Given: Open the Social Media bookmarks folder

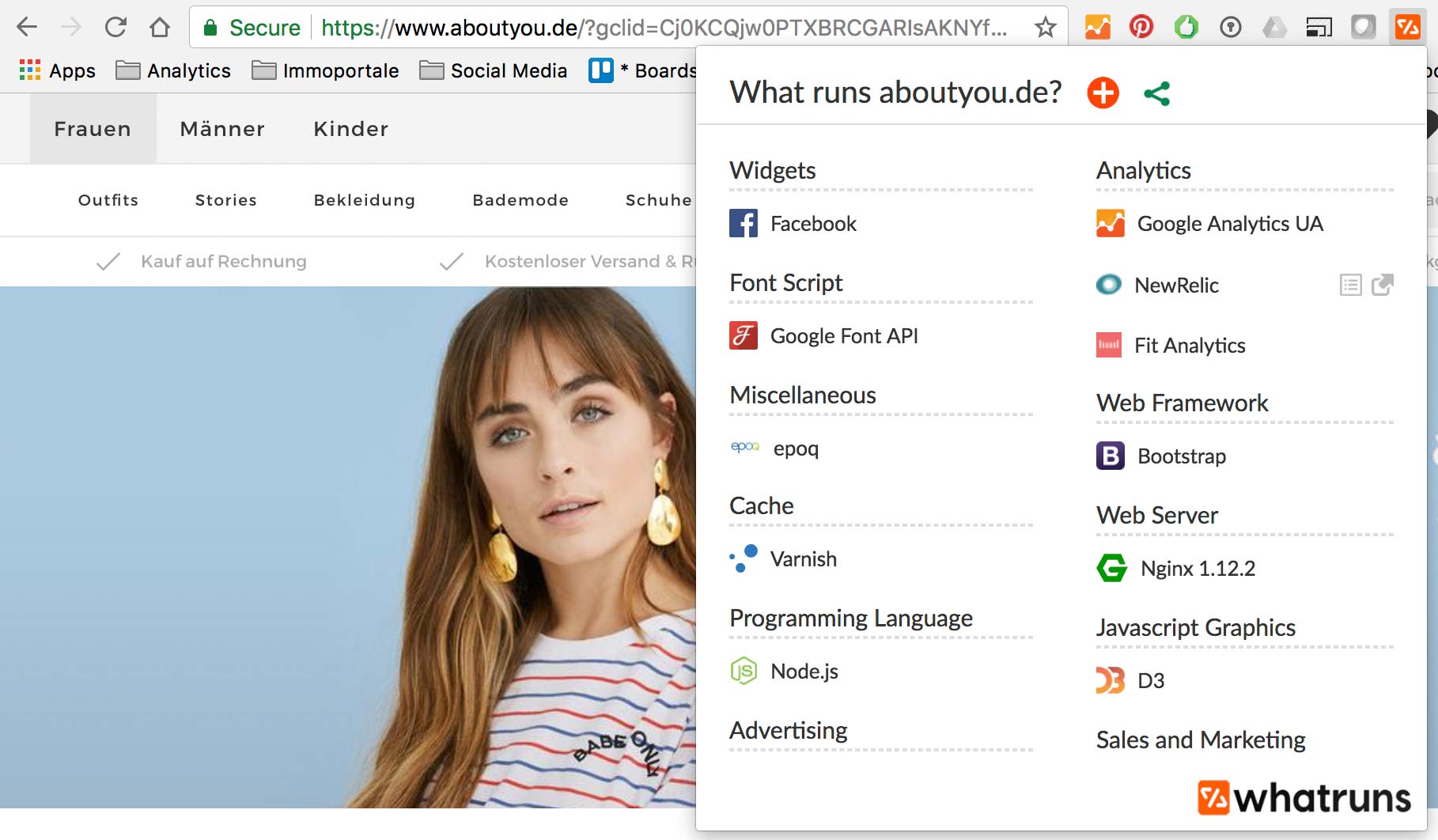Looking at the screenshot, I should (x=493, y=70).
